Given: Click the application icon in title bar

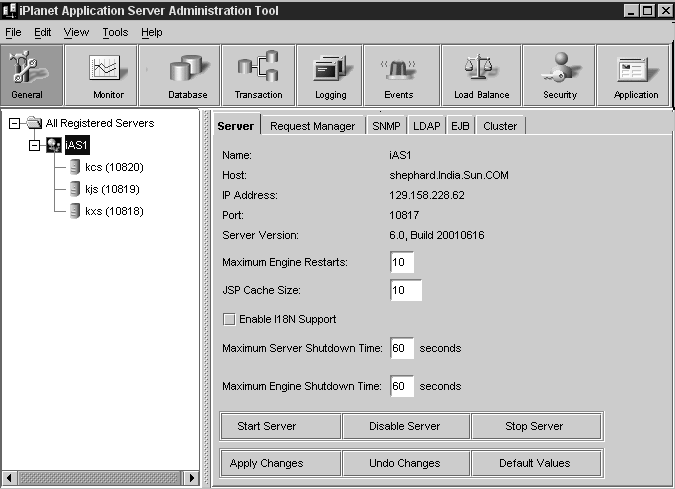Looking at the screenshot, I should 9,10.
